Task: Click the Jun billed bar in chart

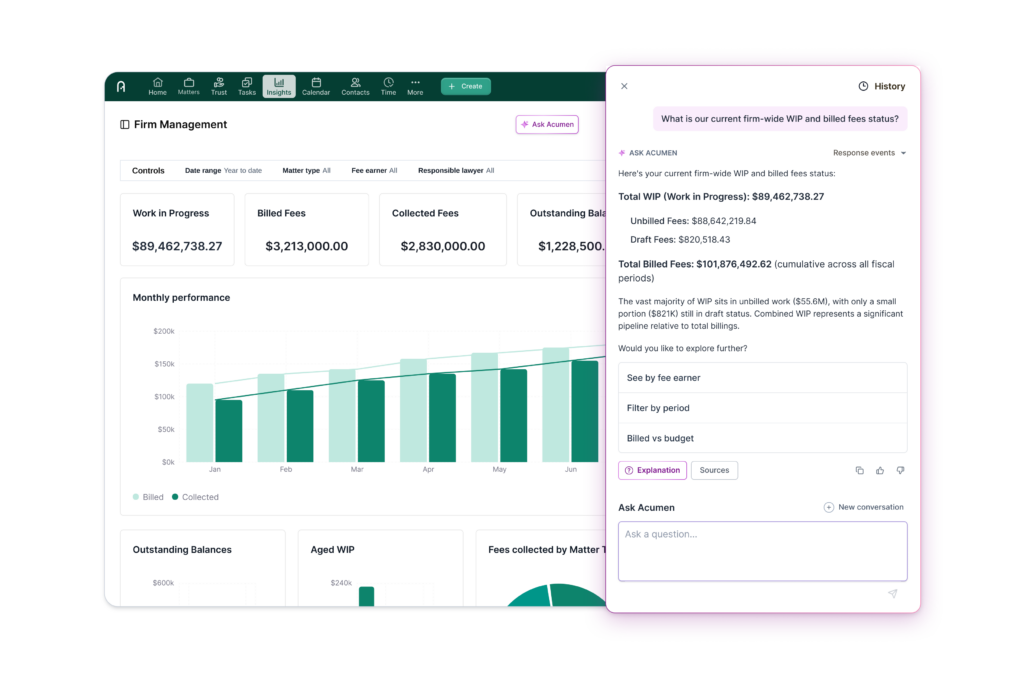Action: pos(556,405)
